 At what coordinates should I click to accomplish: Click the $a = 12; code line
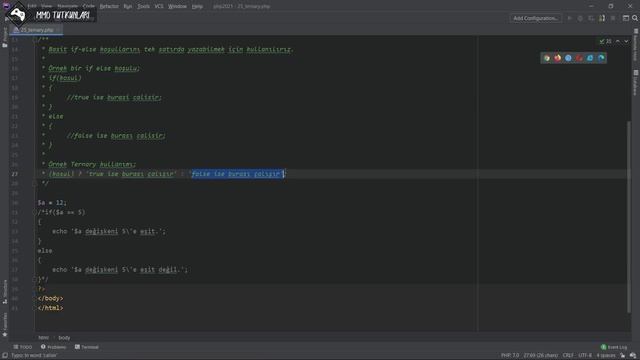pyautogui.click(x=52, y=202)
